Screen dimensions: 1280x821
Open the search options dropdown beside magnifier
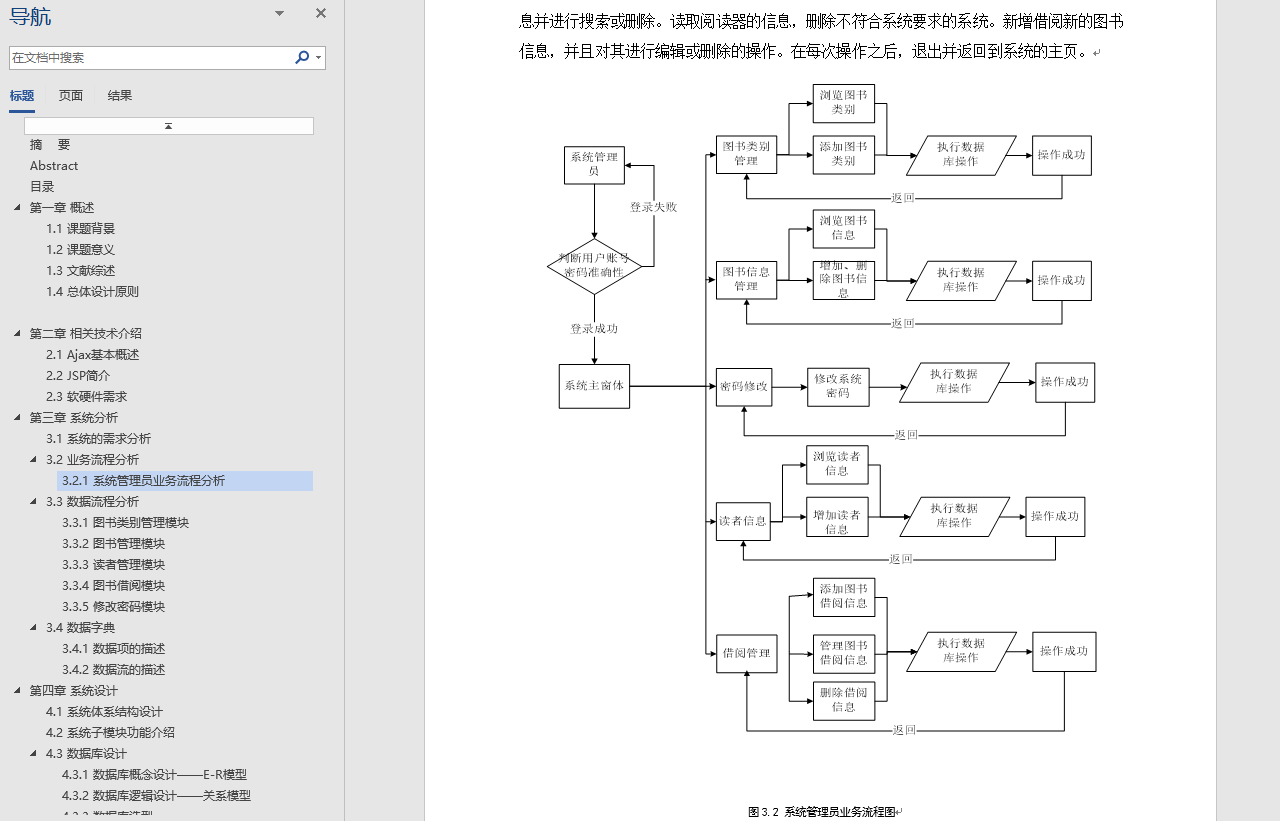pos(315,58)
